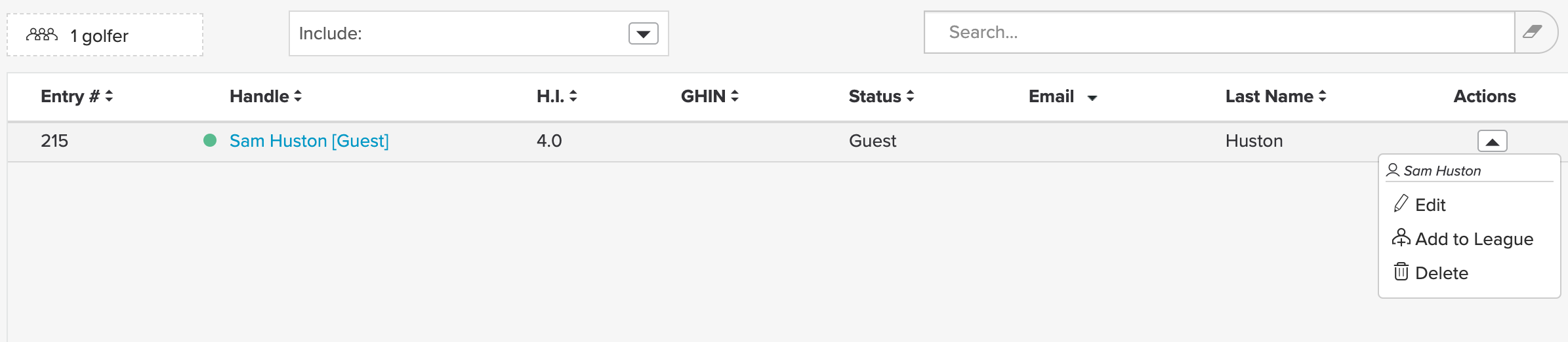Click into the Search input field
Image resolution: width=1568 pixels, height=342 pixels.
pos(1219,32)
